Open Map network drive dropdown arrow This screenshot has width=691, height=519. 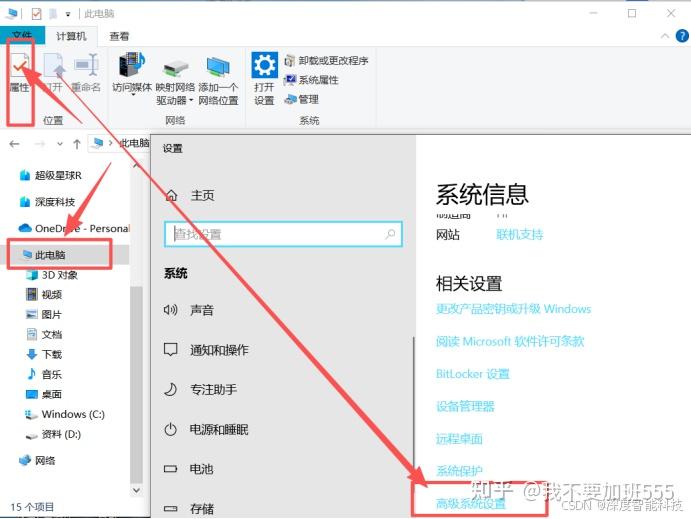[x=191, y=100]
